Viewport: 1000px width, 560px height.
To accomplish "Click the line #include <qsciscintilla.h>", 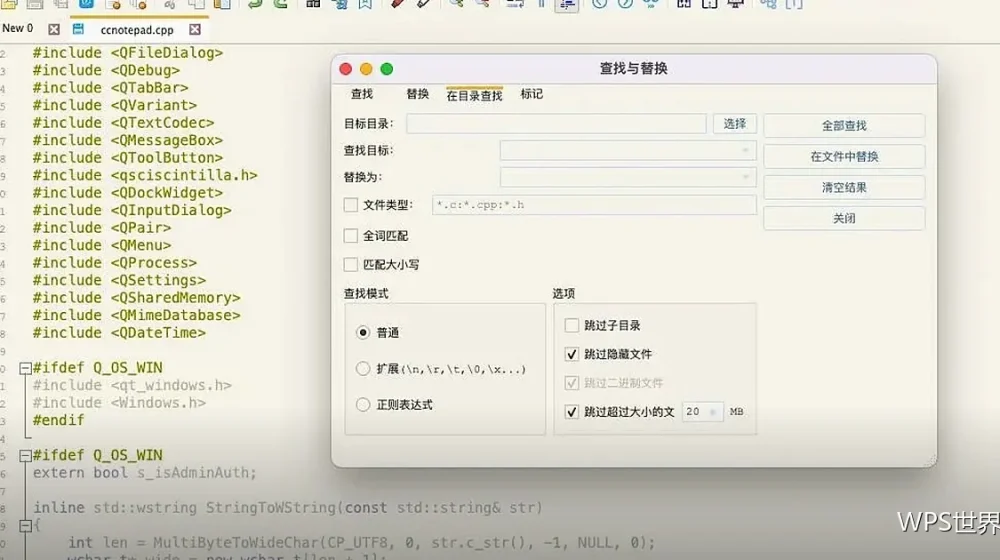I will coord(145,175).
